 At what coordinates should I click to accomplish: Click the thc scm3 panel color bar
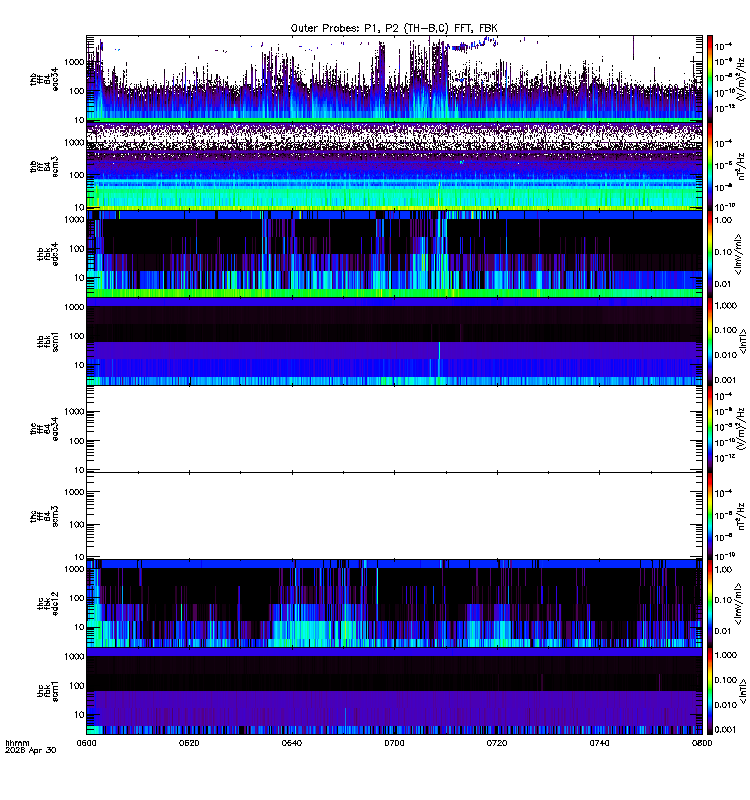tap(709, 516)
